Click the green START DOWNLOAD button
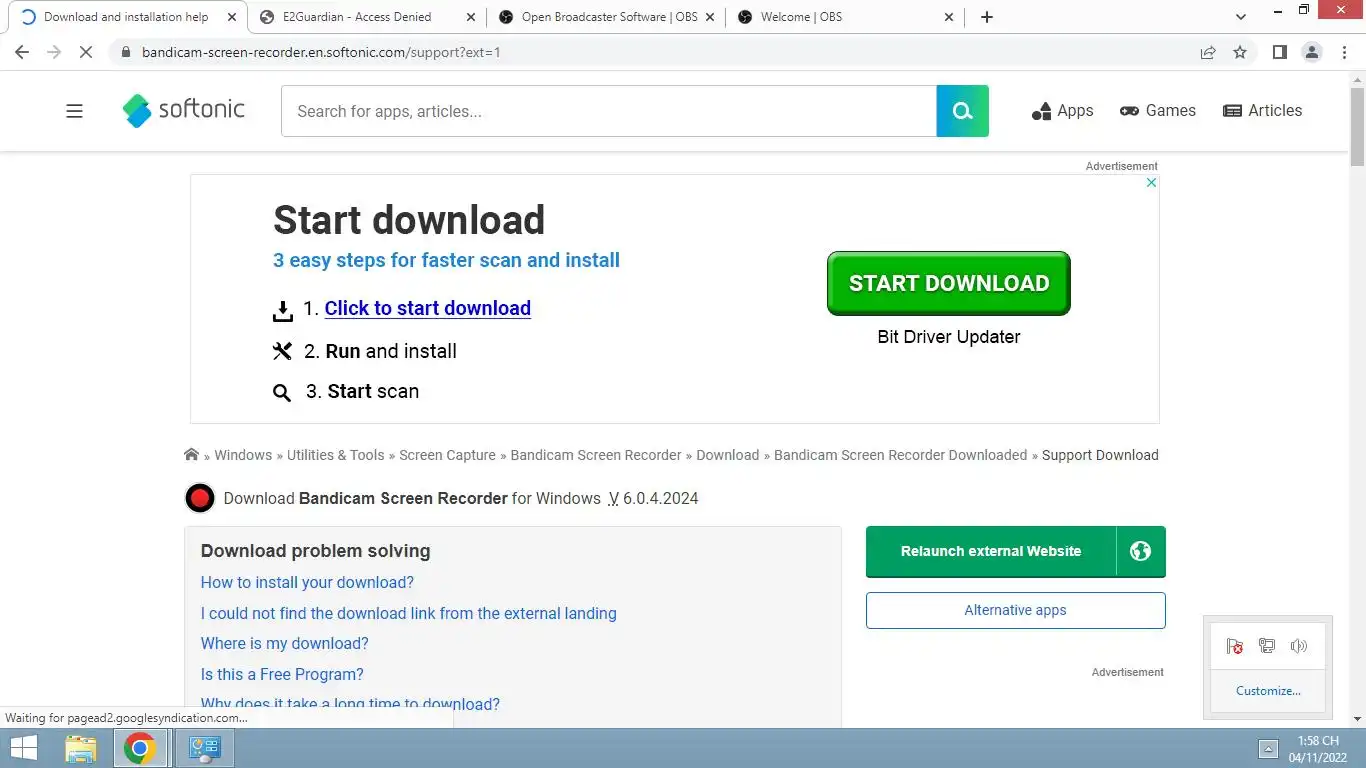Screen dimensions: 1366x768 (x=949, y=283)
